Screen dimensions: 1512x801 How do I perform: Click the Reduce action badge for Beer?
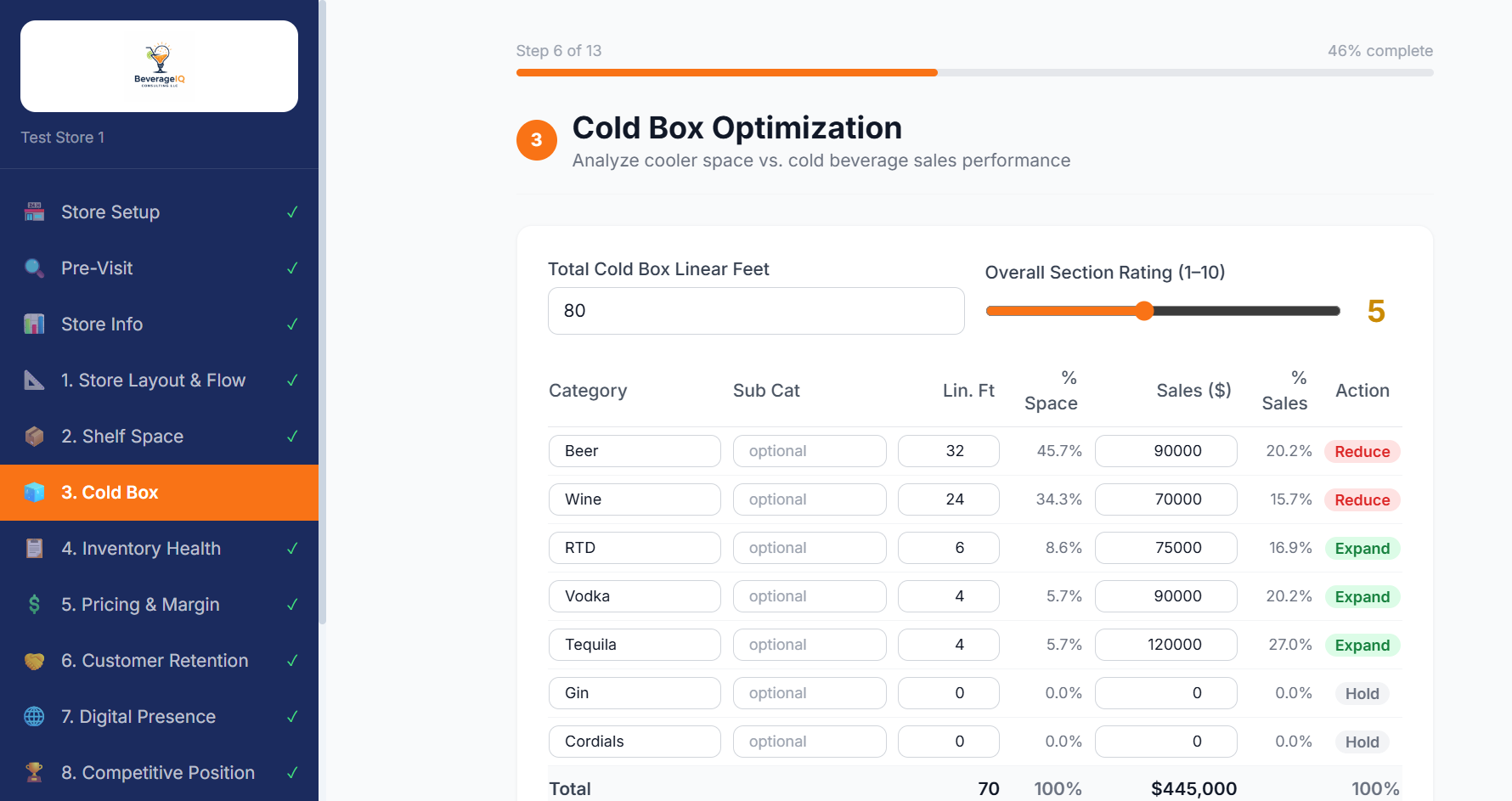click(1362, 451)
